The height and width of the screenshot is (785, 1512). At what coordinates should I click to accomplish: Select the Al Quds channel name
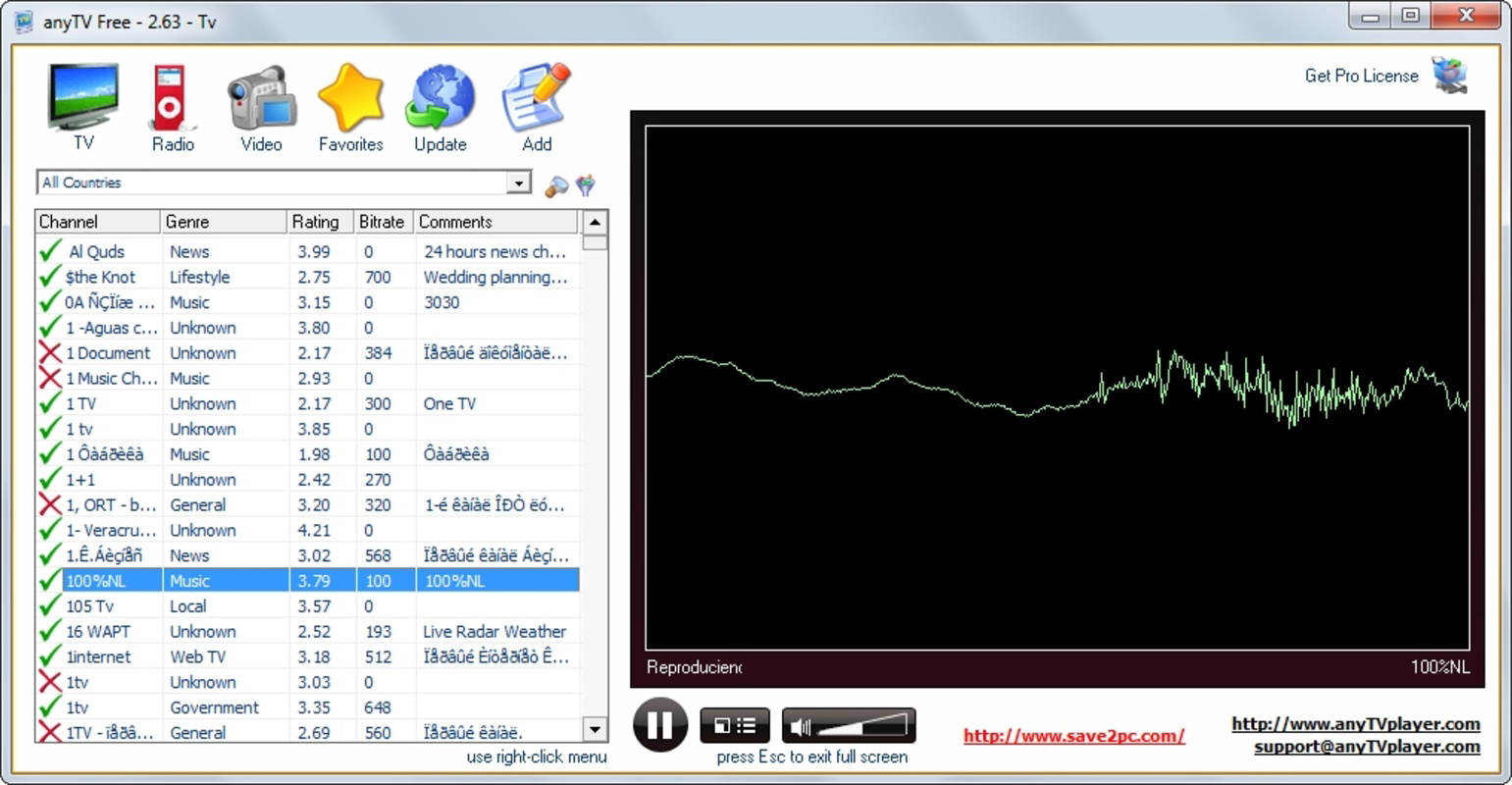click(96, 252)
